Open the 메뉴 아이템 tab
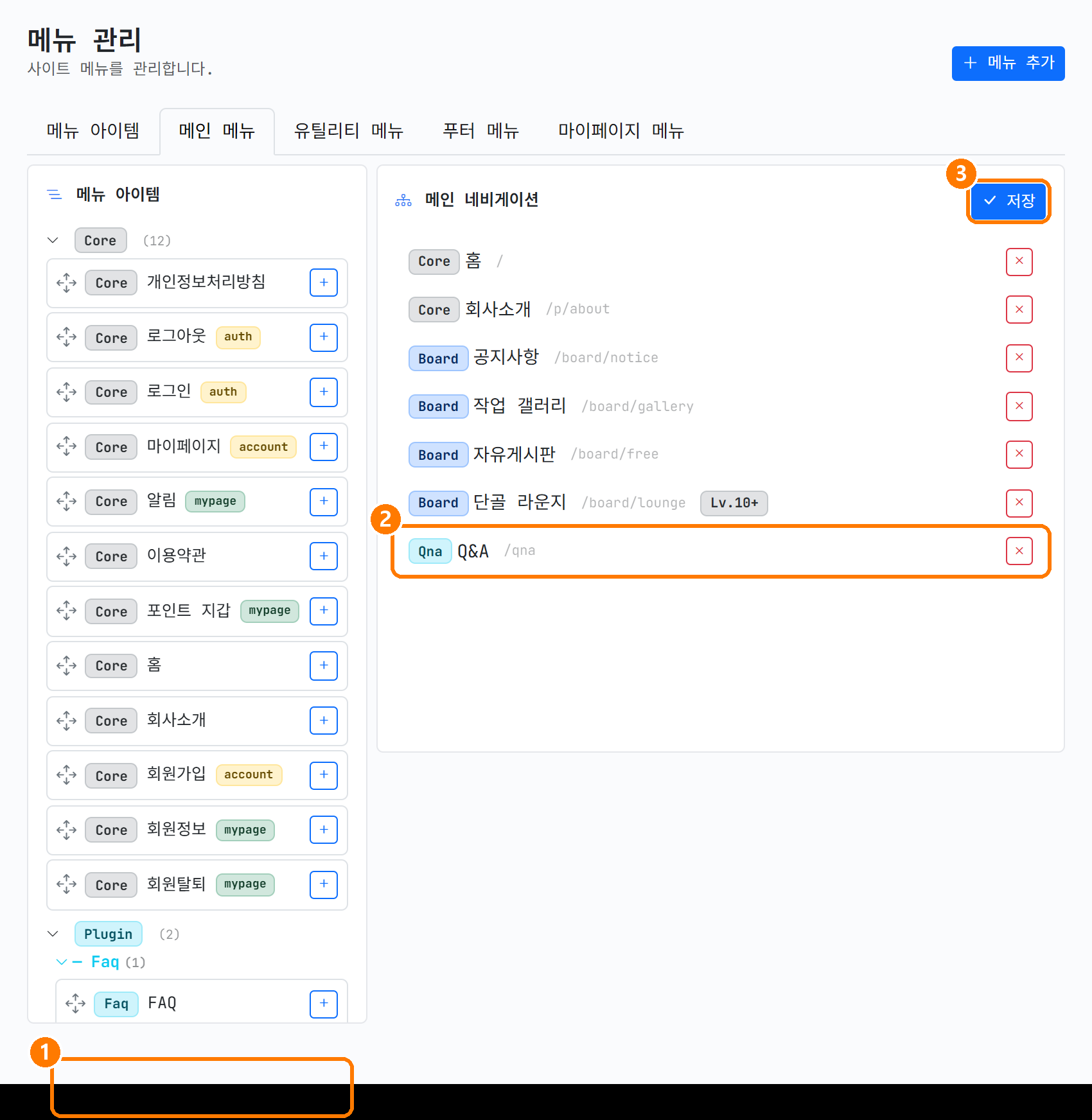 pos(93,131)
